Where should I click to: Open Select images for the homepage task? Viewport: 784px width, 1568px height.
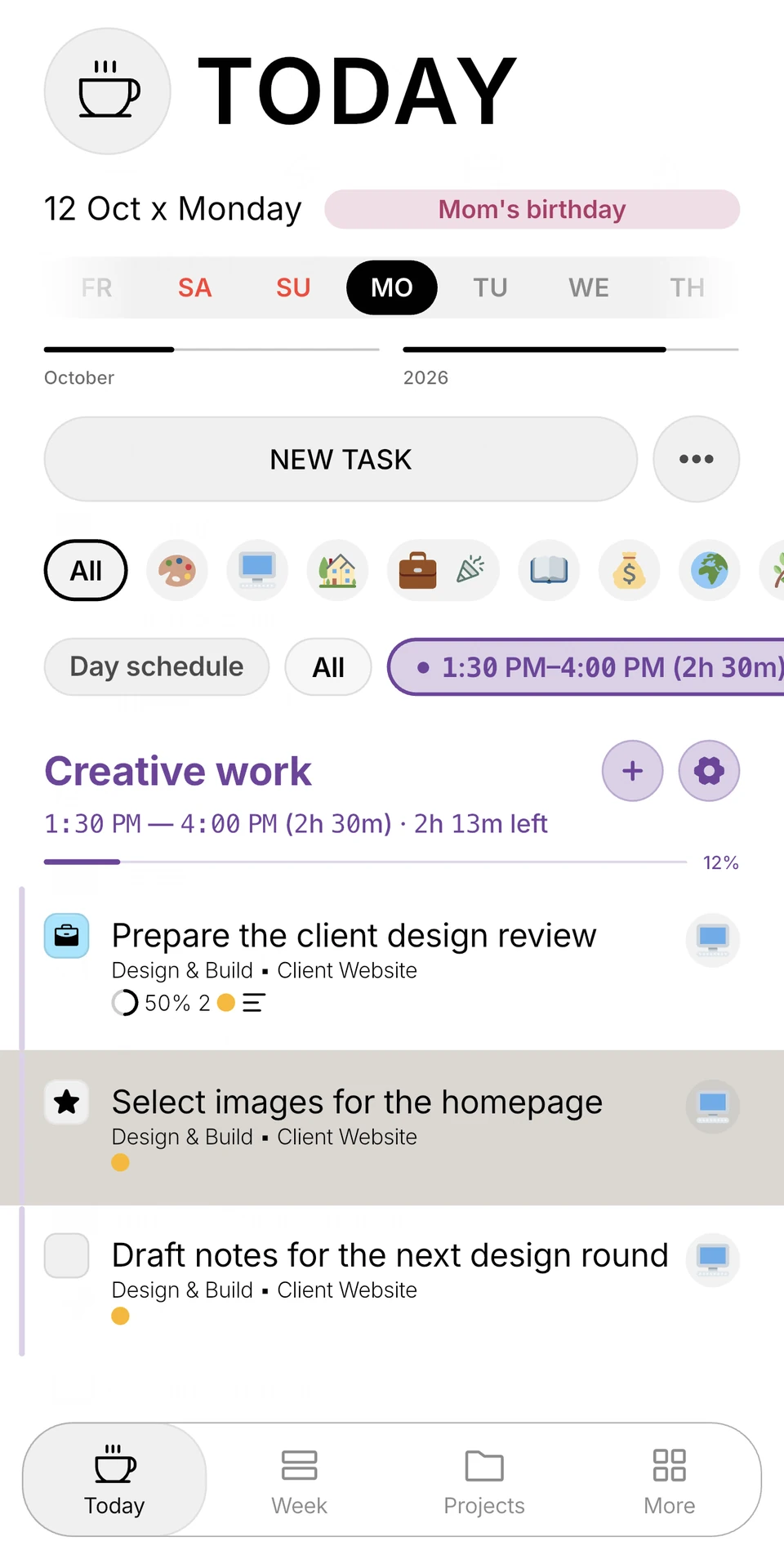pyautogui.click(x=357, y=1102)
